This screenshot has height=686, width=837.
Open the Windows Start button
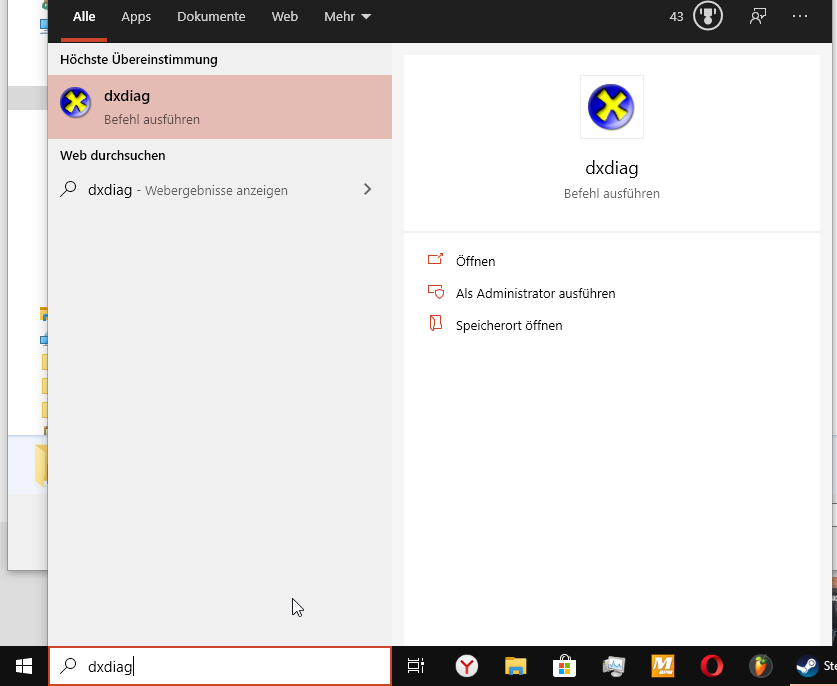23,666
